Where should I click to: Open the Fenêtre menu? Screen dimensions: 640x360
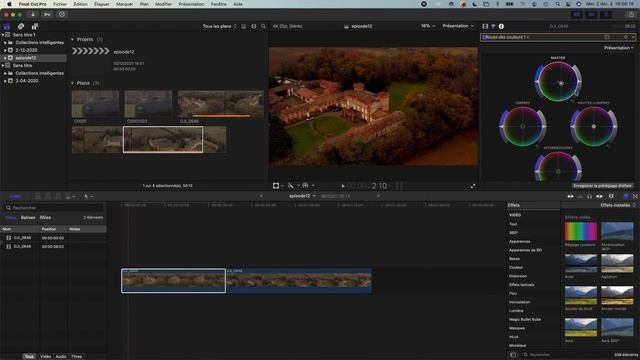coord(218,4)
